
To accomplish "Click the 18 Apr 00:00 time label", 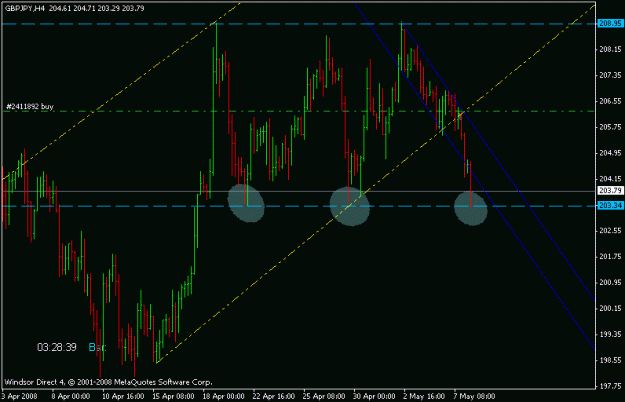I will (224, 396).
